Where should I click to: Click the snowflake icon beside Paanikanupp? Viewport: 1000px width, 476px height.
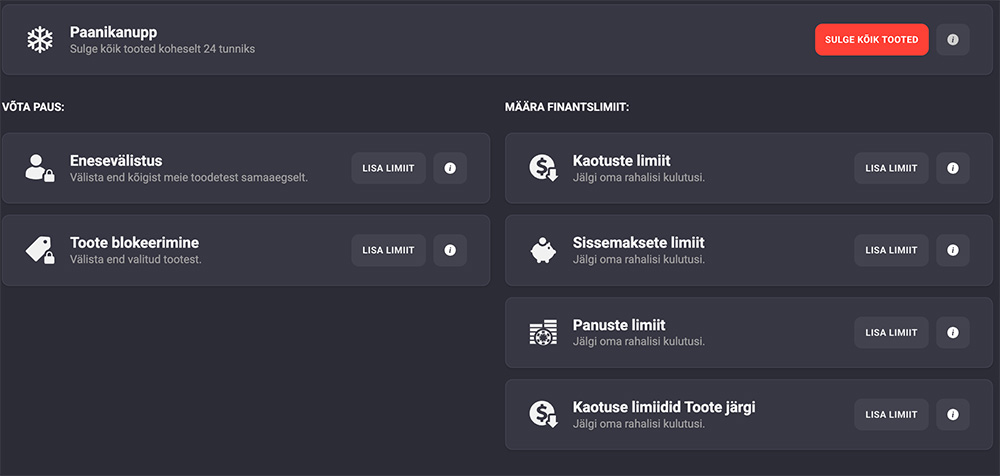[40, 40]
